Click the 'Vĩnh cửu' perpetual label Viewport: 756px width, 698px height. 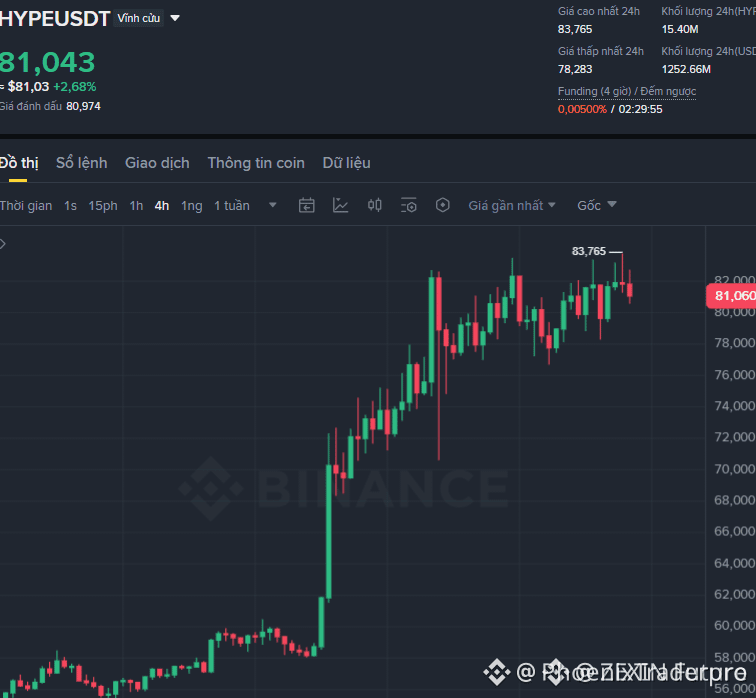[138, 18]
